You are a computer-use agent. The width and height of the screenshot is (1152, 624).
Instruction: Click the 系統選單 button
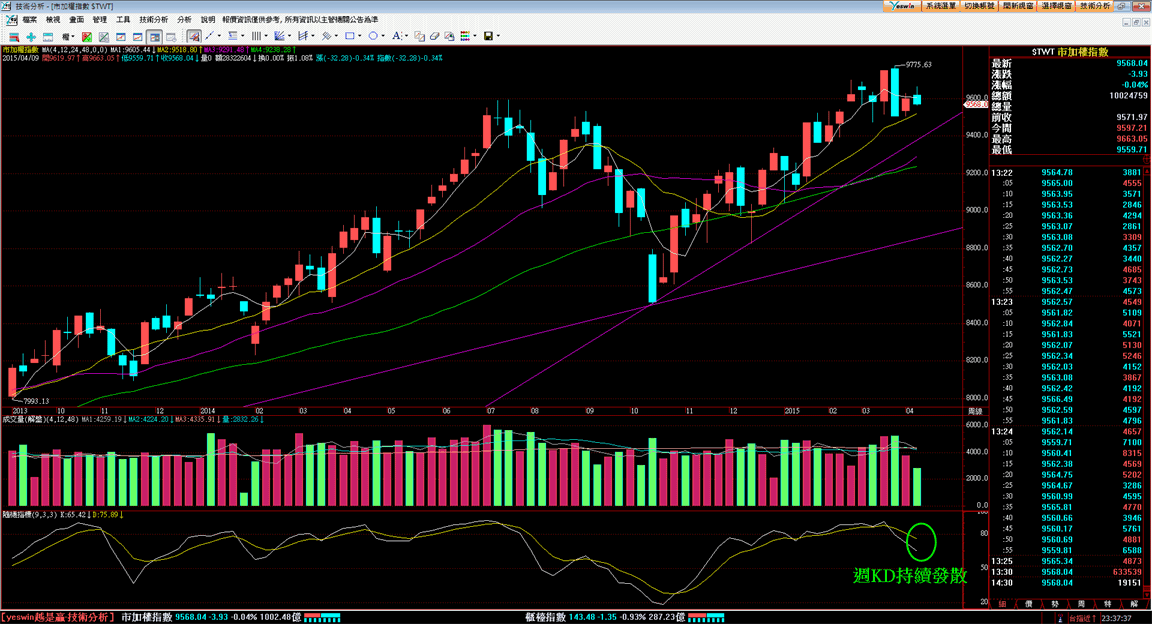coord(941,6)
